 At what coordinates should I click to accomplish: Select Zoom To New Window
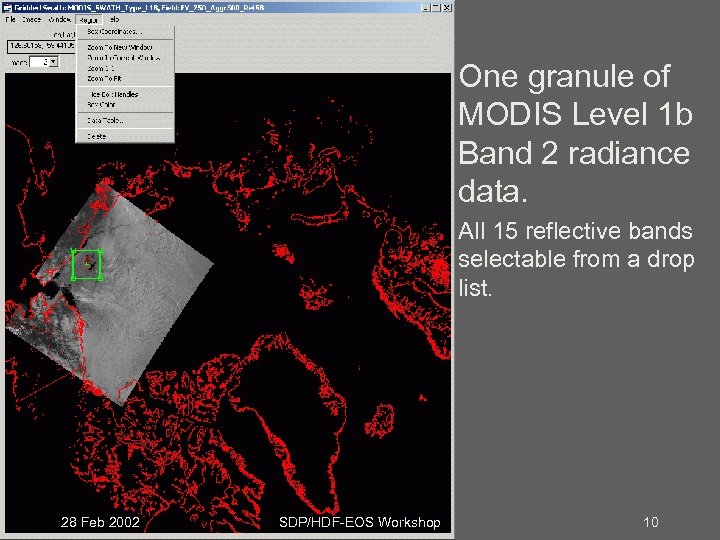coord(124,47)
